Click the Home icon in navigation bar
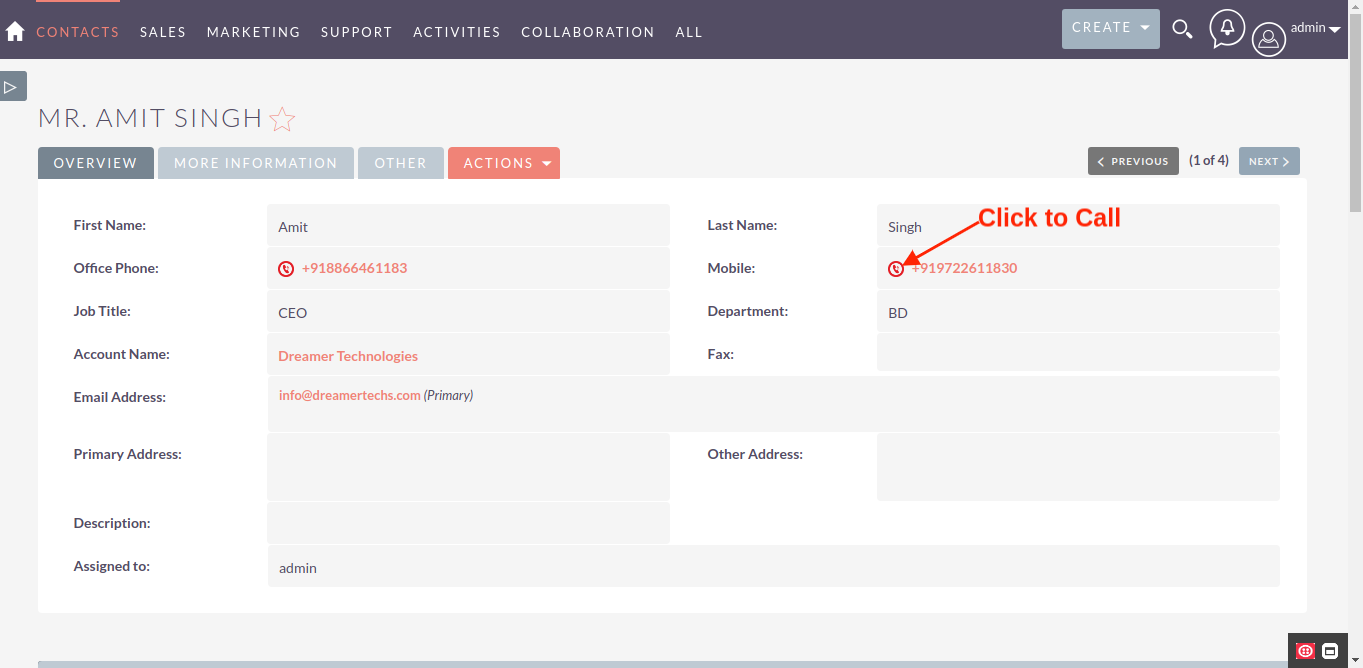 pos(15,31)
